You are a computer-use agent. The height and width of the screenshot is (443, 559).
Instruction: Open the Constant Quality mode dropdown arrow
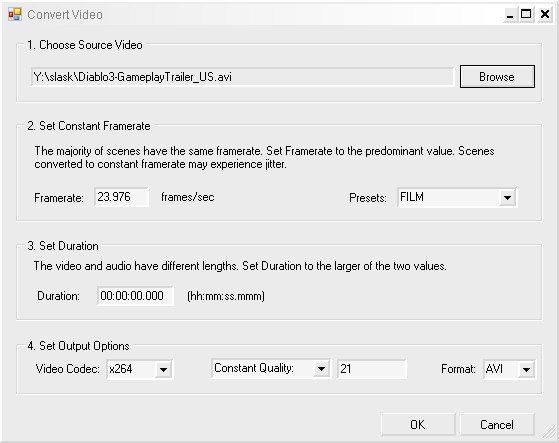(x=321, y=369)
